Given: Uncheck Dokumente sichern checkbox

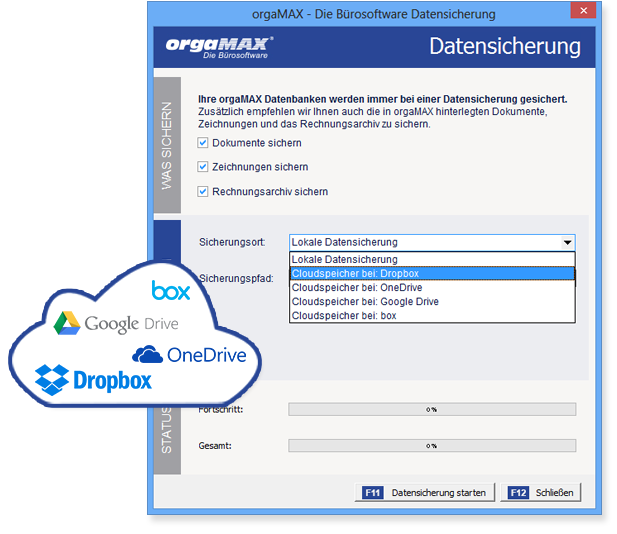Looking at the screenshot, I should tap(203, 143).
